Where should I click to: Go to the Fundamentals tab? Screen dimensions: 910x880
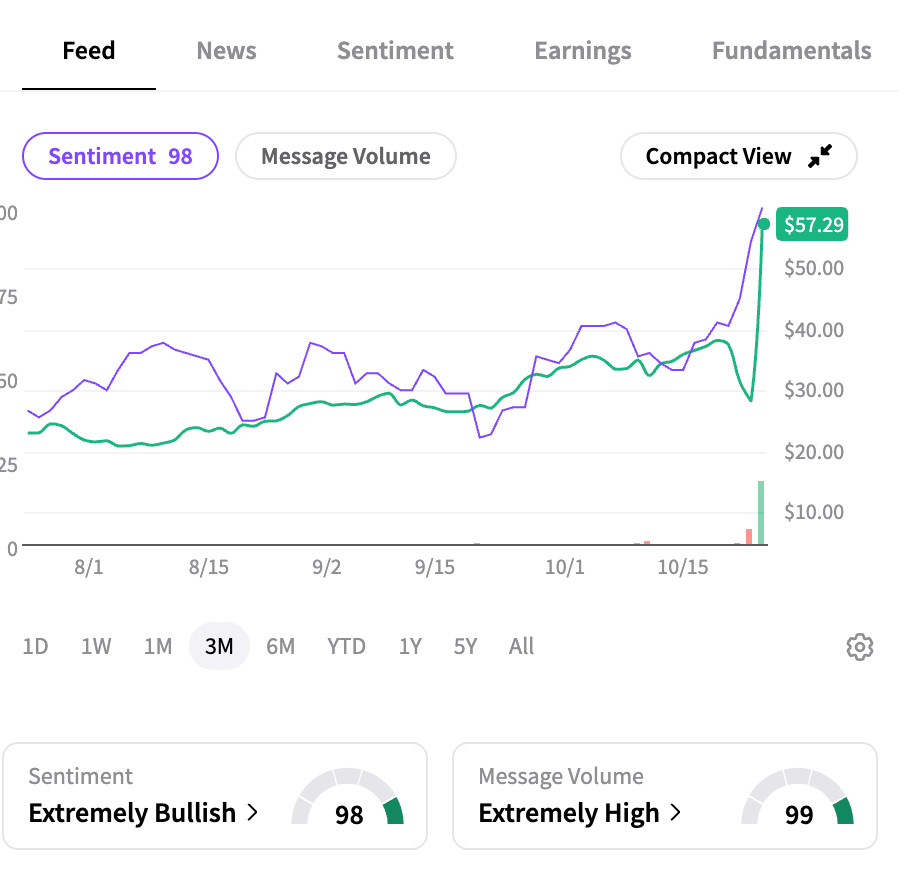coord(791,51)
